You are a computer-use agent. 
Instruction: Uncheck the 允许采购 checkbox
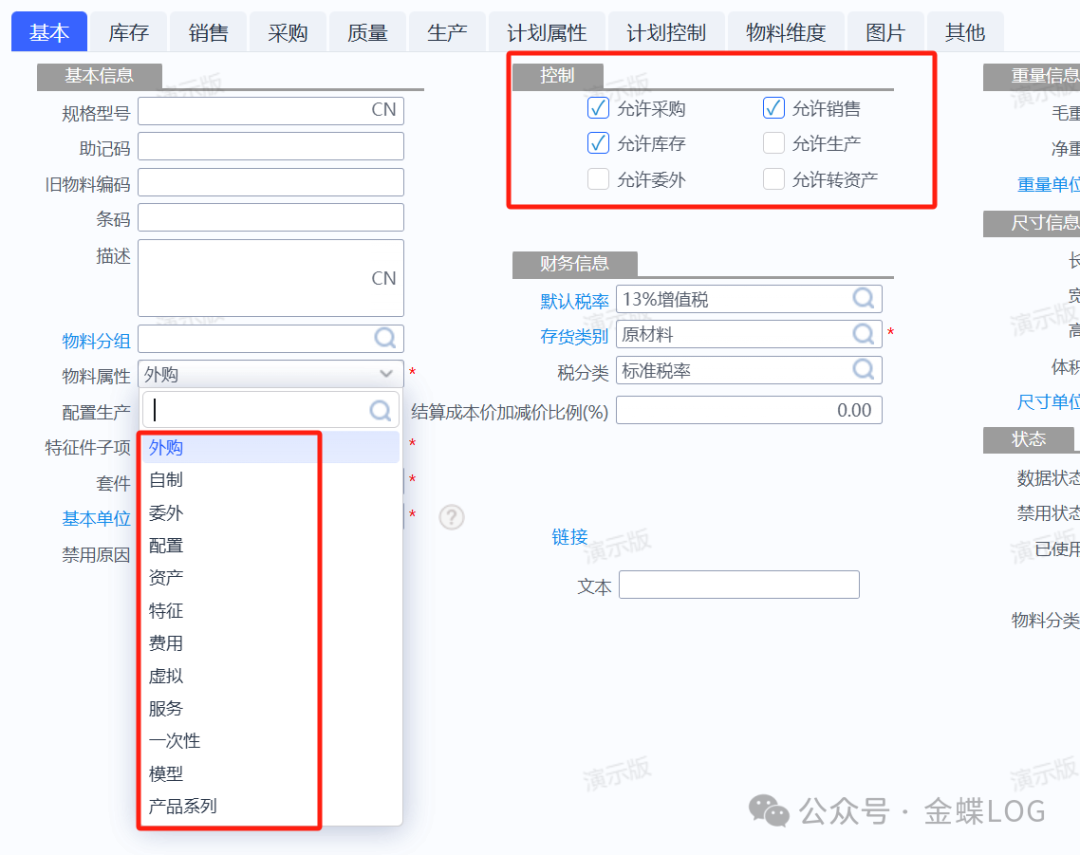[598, 108]
